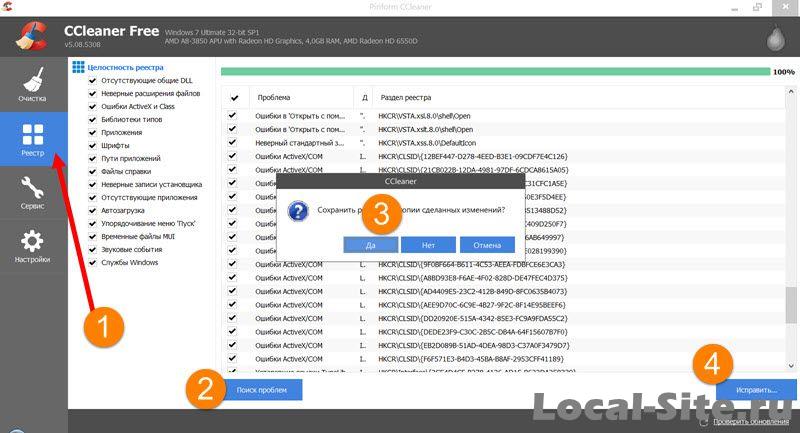Select row with CLSID {DEDE23F9-C30C-285C-DB4A-64F1560787F0}
Screen dimensions: 800x433
(x=504, y=332)
